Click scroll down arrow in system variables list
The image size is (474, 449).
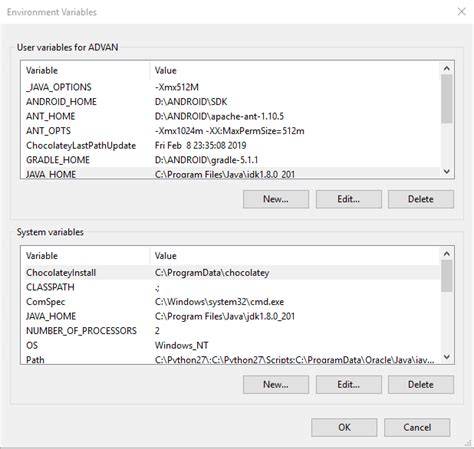coord(447,357)
